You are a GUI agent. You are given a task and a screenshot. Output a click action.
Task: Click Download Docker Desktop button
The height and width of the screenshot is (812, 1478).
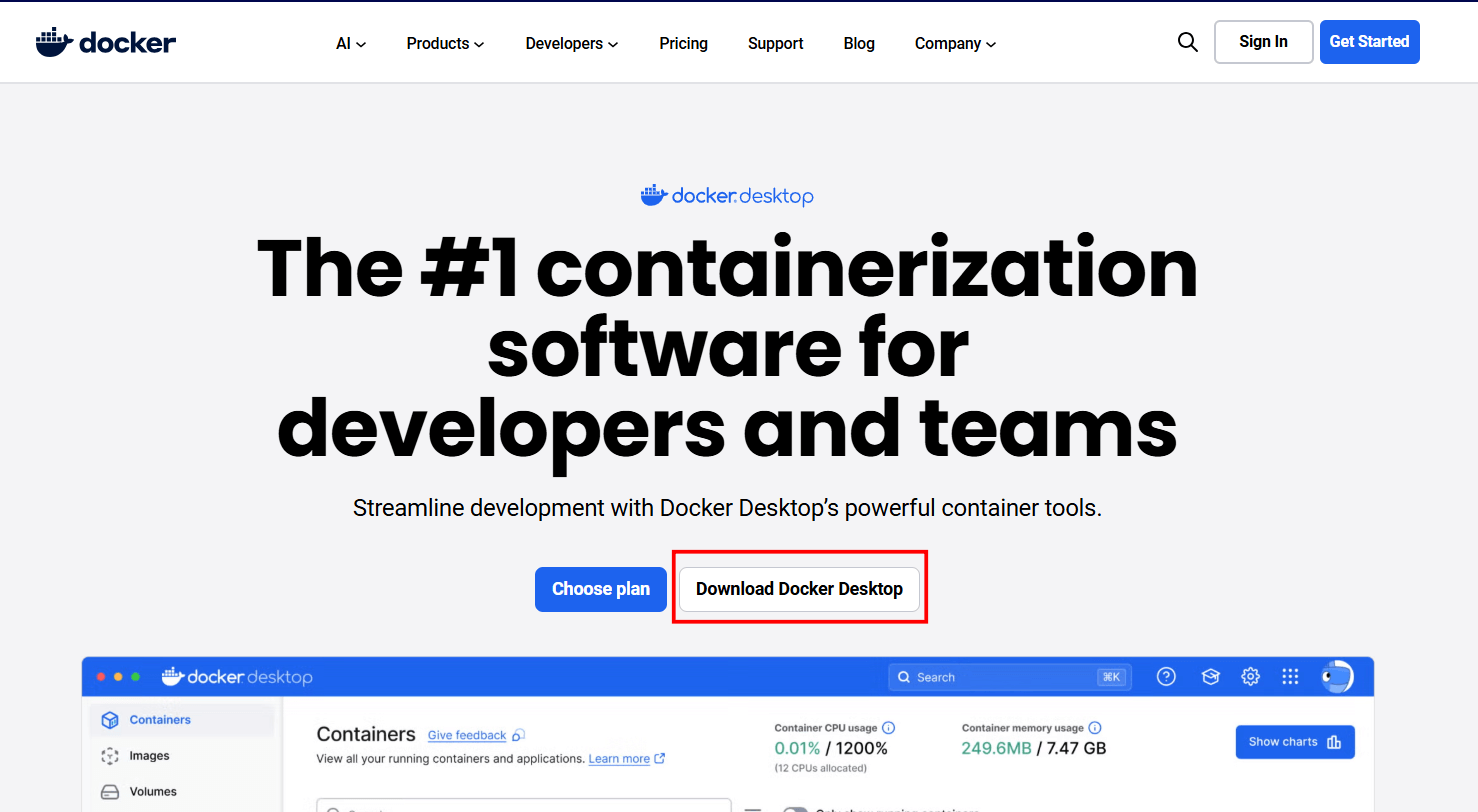[x=799, y=589]
